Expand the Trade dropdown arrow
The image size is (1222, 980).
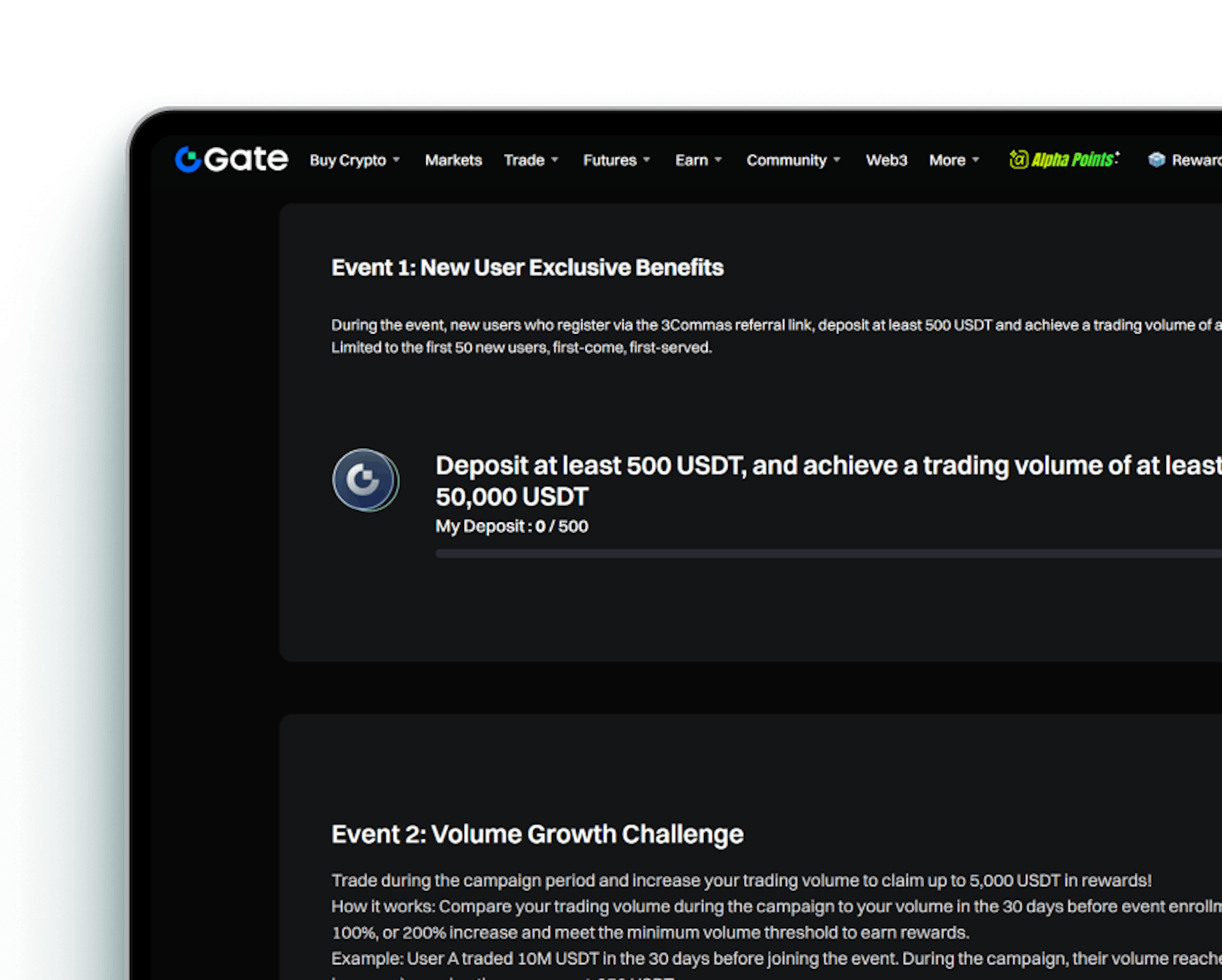(554, 160)
